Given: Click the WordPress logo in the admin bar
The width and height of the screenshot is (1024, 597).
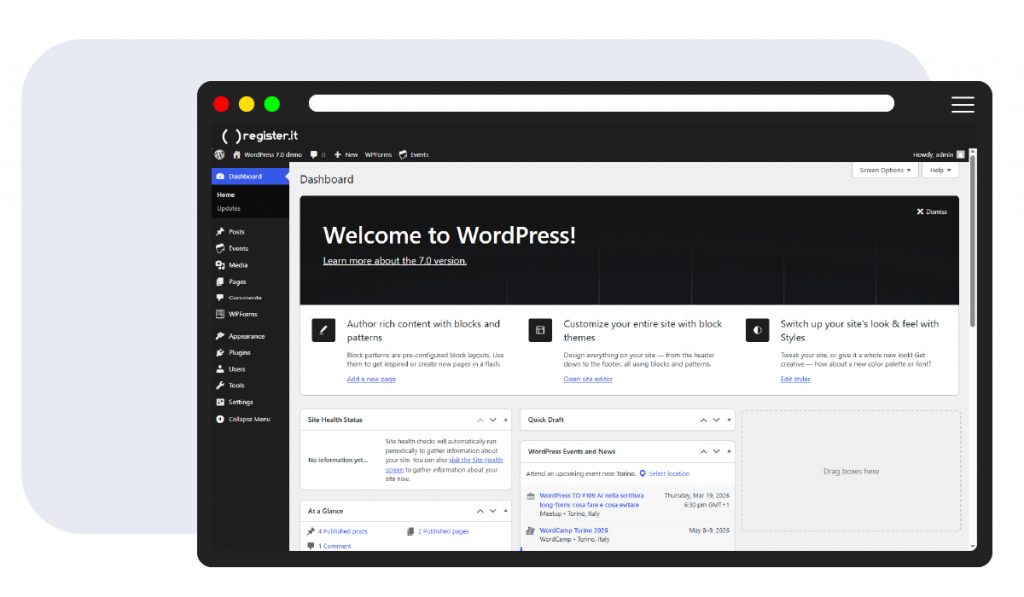Looking at the screenshot, I should tap(219, 155).
